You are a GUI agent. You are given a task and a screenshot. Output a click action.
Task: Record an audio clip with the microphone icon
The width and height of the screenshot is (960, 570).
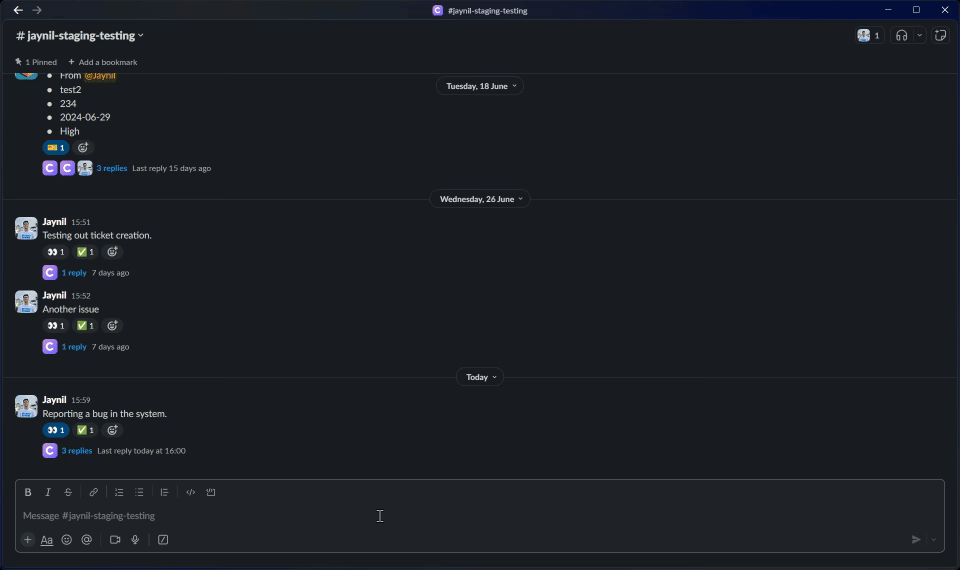135,540
